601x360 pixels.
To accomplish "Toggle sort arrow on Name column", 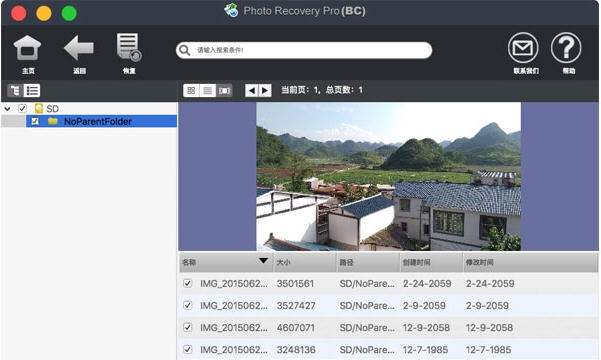I will click(x=263, y=261).
